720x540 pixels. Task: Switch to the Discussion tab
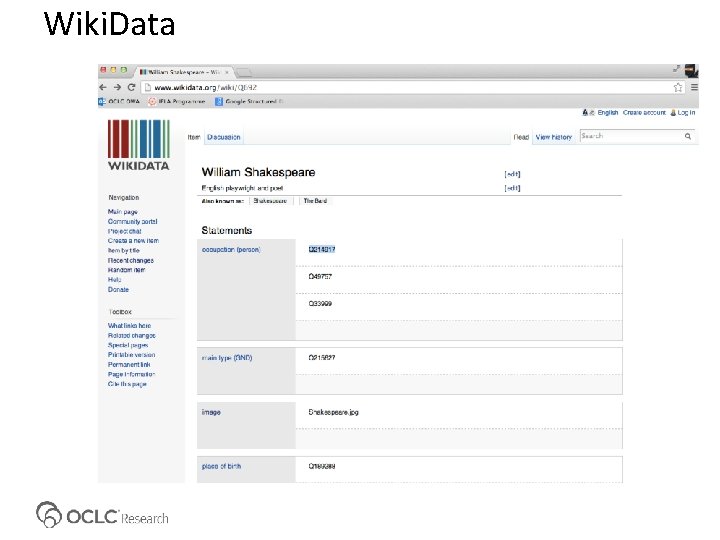click(x=224, y=137)
